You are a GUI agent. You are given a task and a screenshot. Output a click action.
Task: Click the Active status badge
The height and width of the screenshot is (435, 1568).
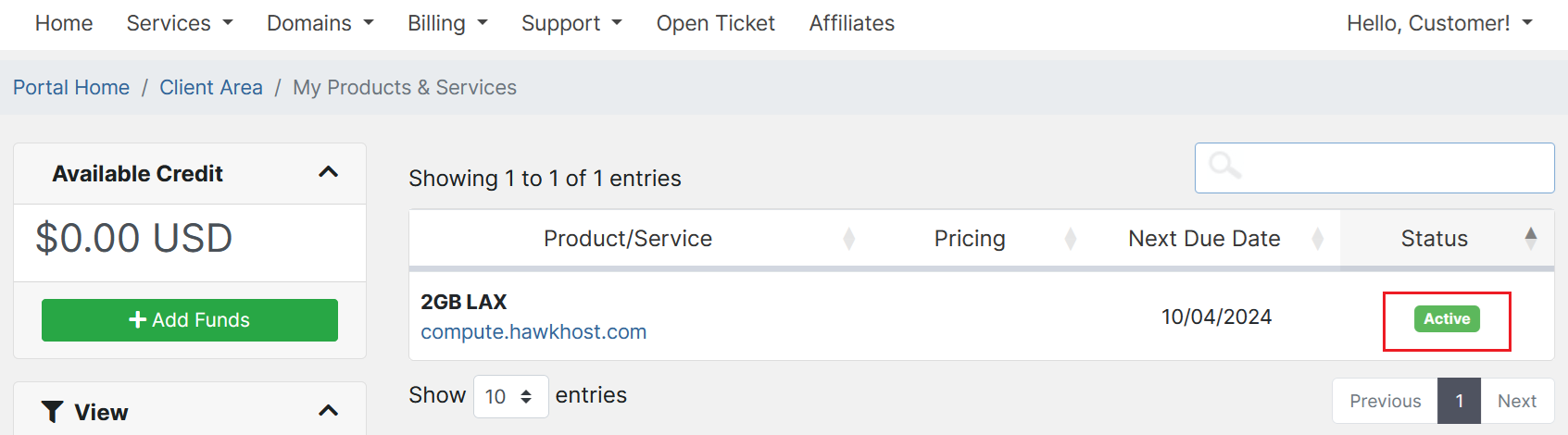coord(1447,318)
